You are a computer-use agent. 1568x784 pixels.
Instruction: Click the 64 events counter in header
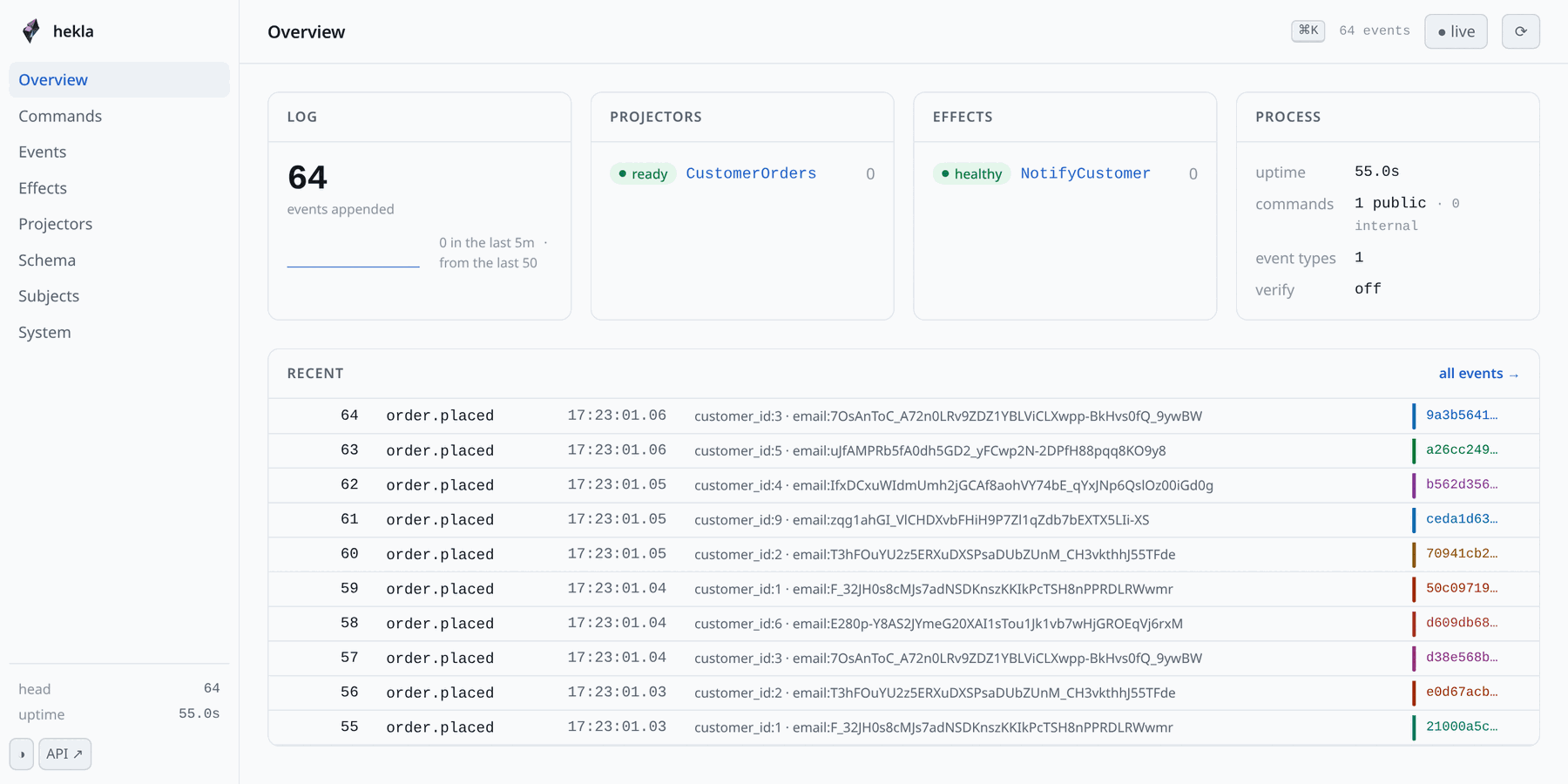pyautogui.click(x=1374, y=31)
